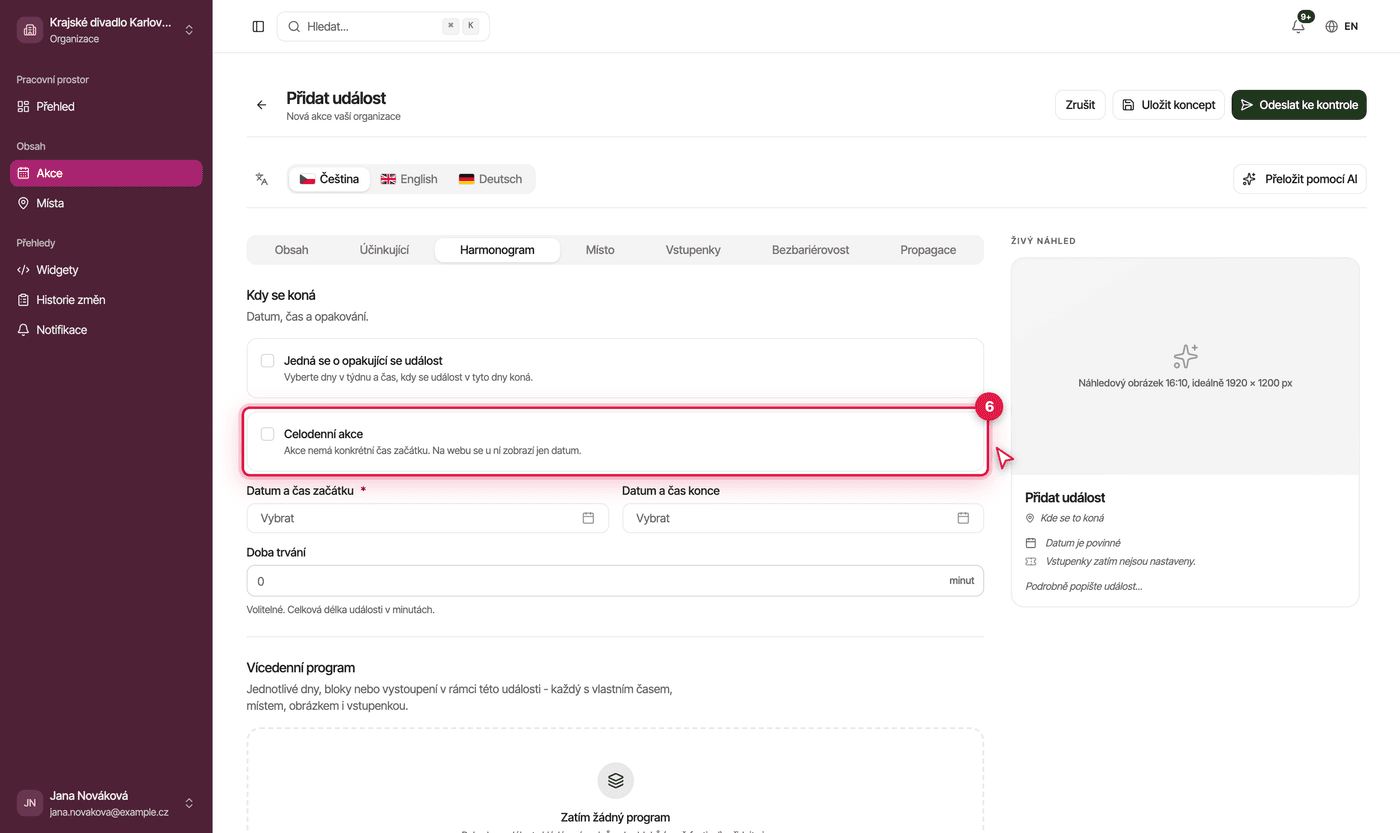Click the Doba trvání minutes field
This screenshot has width=1400, height=833.
615,581
